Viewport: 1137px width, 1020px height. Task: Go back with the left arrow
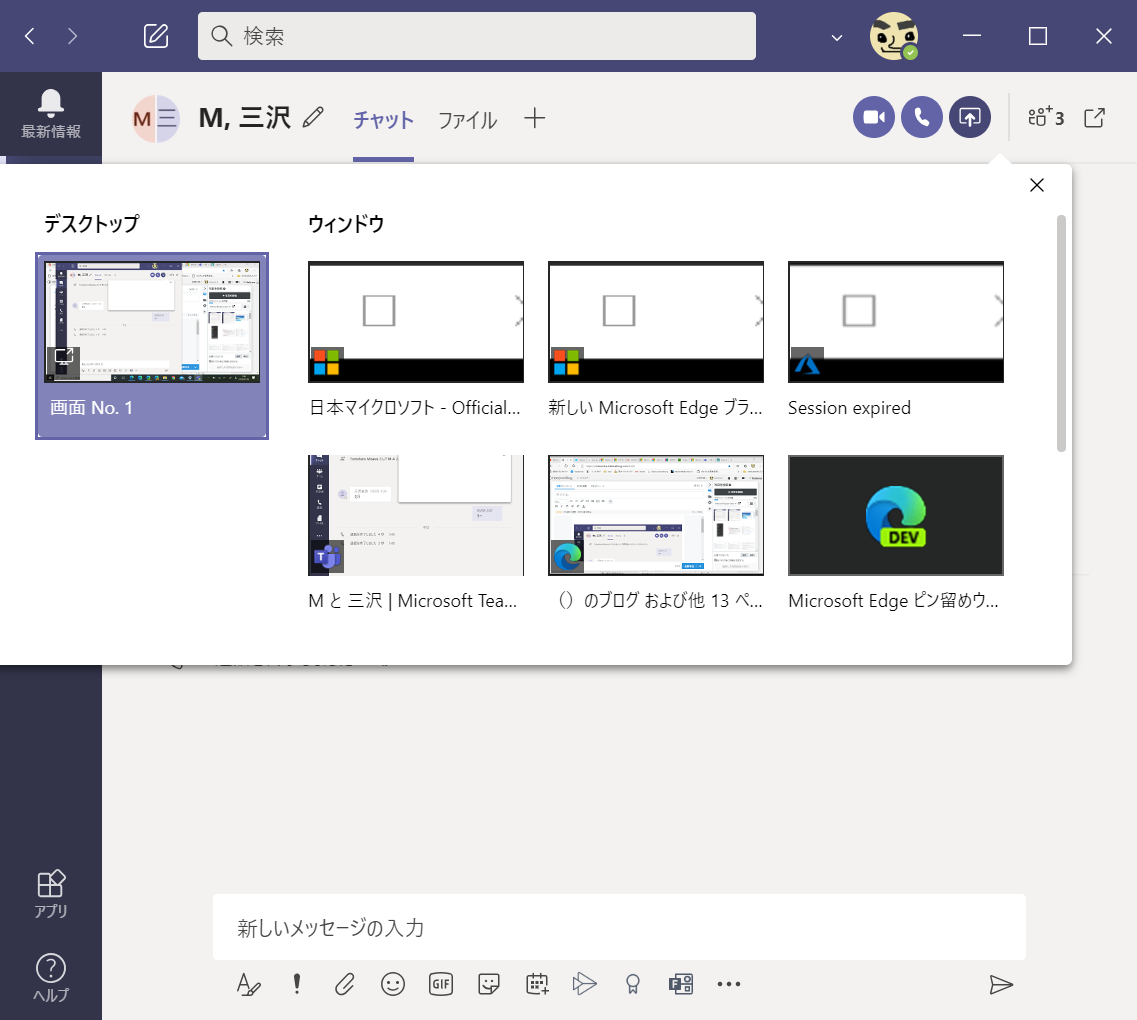point(30,36)
